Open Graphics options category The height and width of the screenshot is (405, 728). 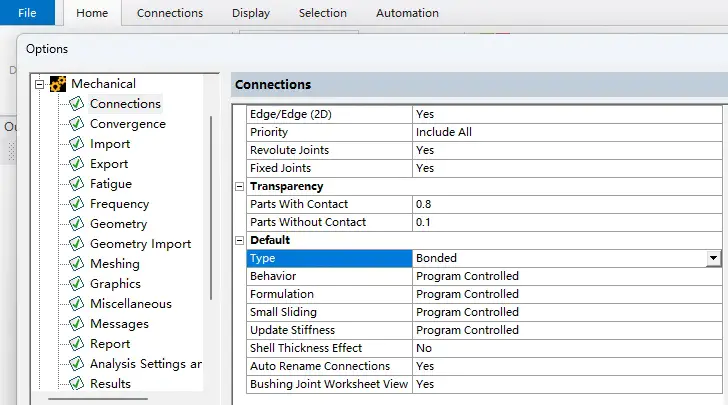(115, 284)
